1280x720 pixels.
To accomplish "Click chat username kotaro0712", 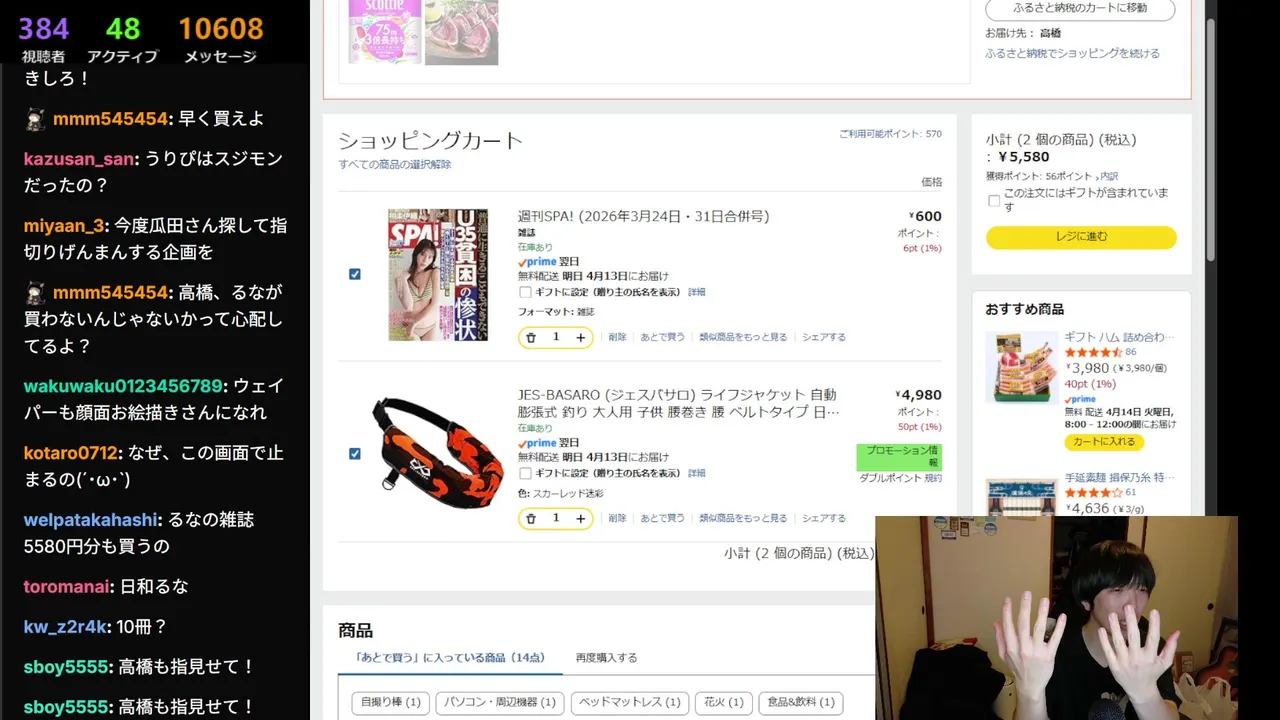I will pos(71,453).
